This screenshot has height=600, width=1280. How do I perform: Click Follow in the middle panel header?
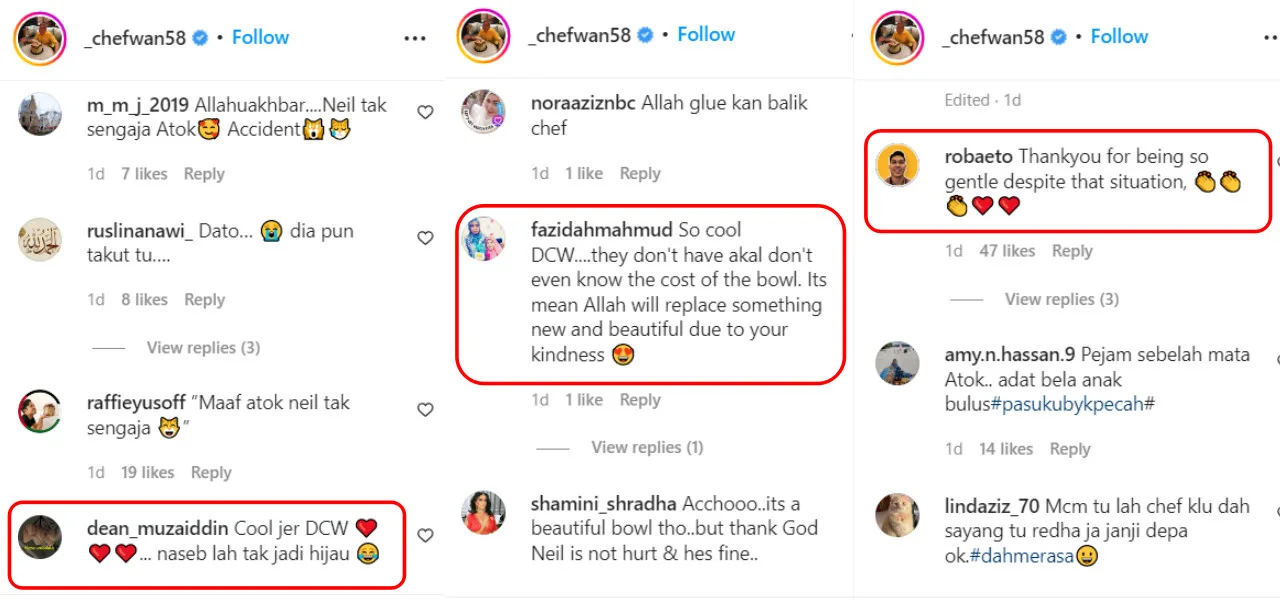click(706, 34)
